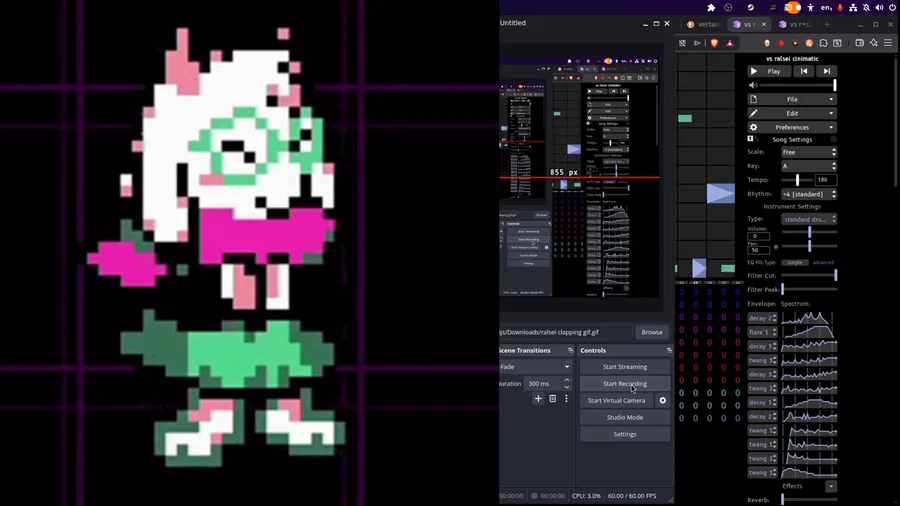The image size is (900, 506).
Task: Click the Pan value field 50
Action: tap(758, 250)
